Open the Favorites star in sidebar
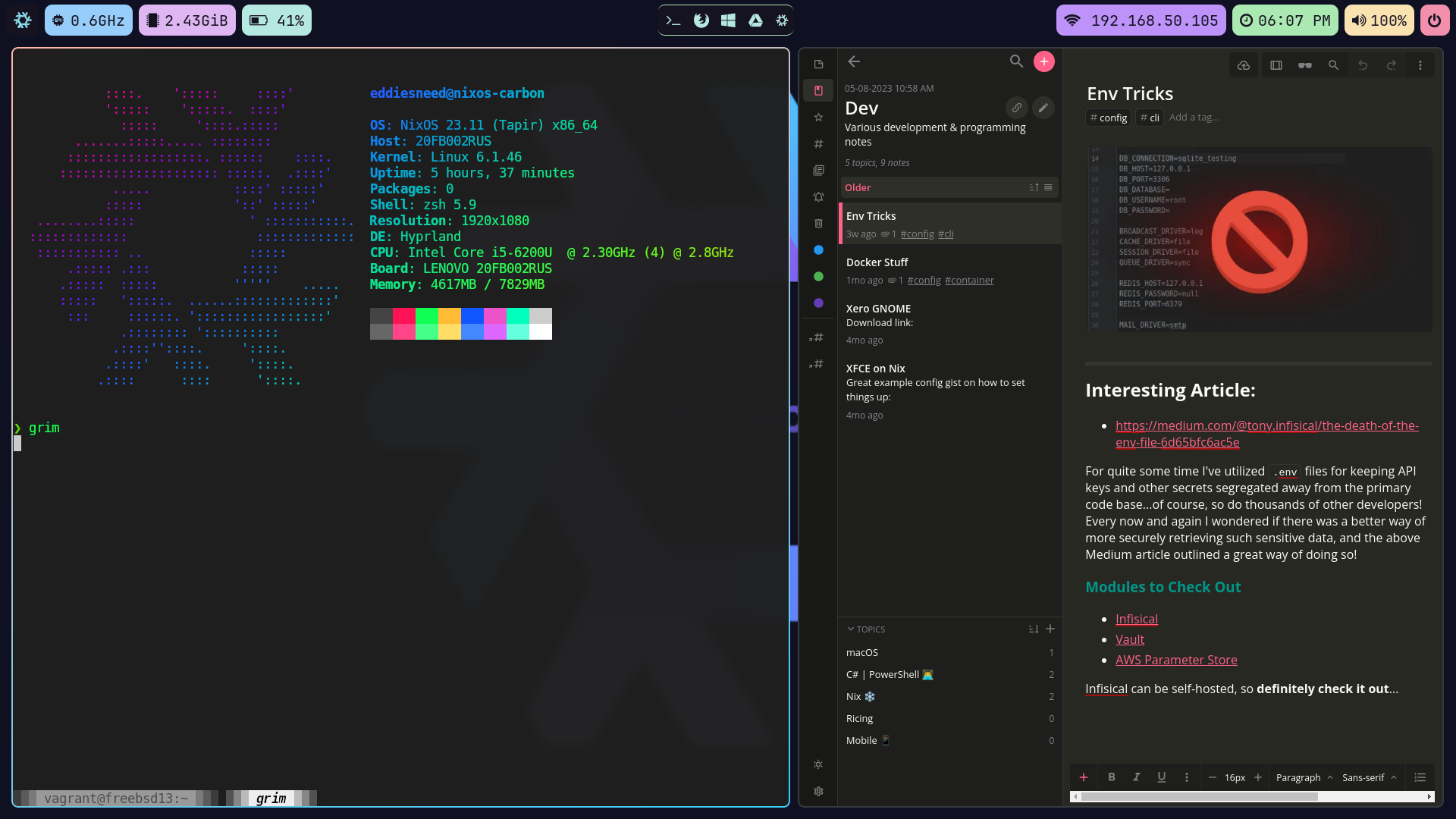Screen dimensions: 1456x819 818,118
